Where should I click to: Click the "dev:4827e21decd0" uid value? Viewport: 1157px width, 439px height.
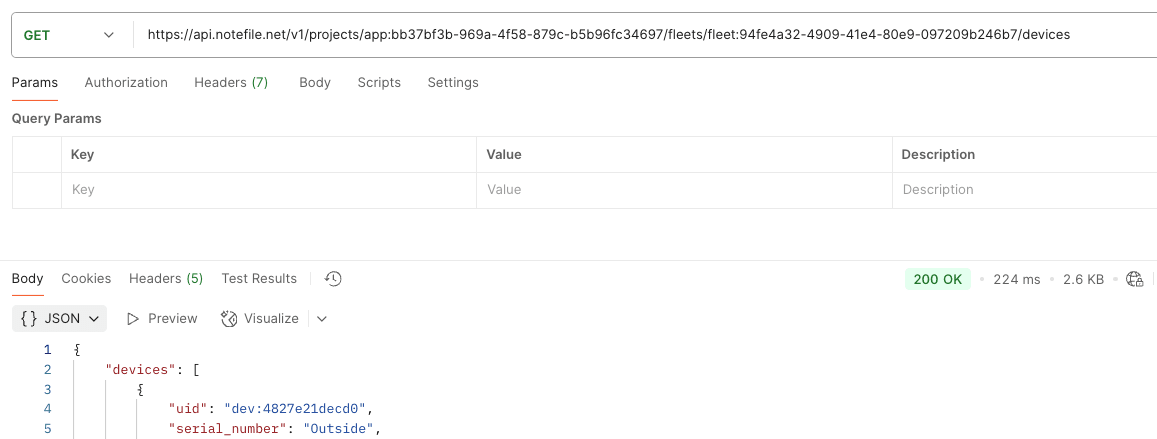click(x=296, y=409)
